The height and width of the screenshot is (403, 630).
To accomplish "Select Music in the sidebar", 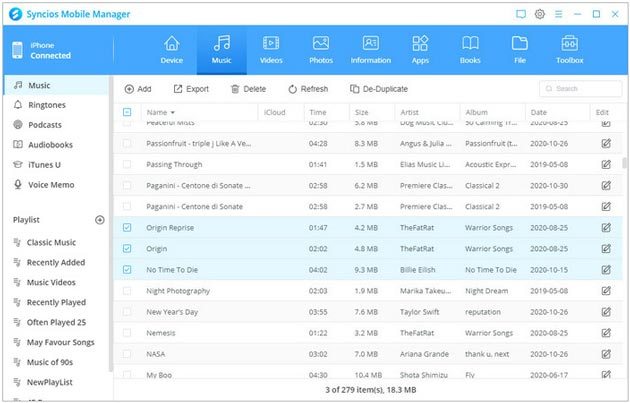I will coord(56,85).
